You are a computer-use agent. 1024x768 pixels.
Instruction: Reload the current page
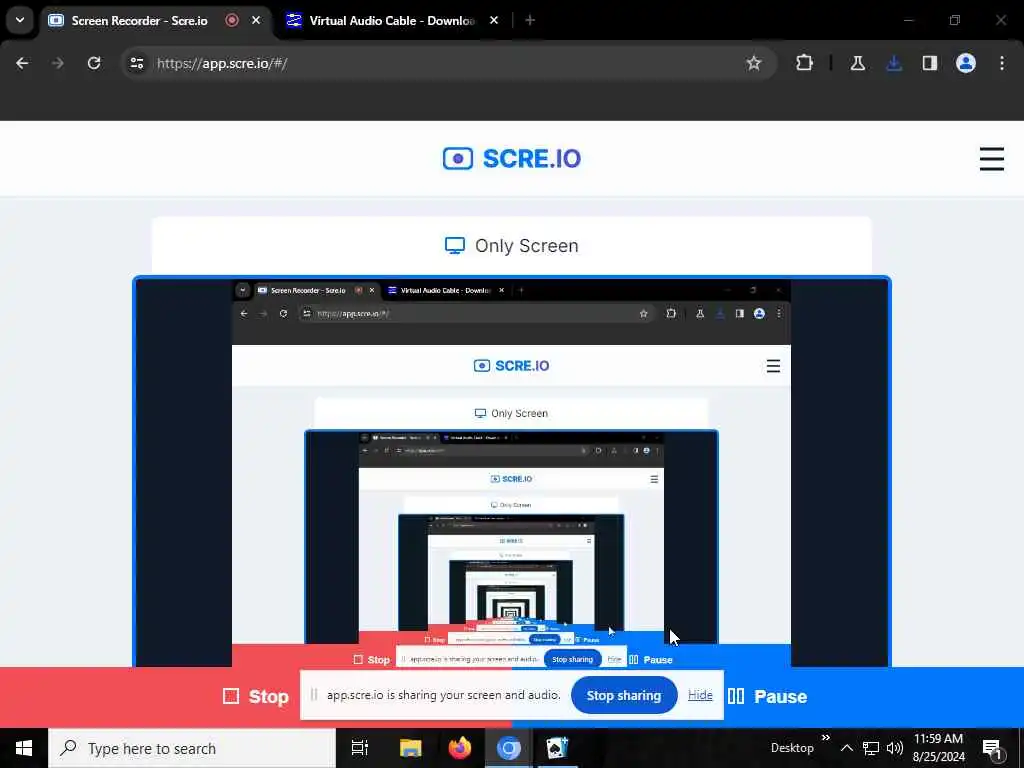point(94,63)
